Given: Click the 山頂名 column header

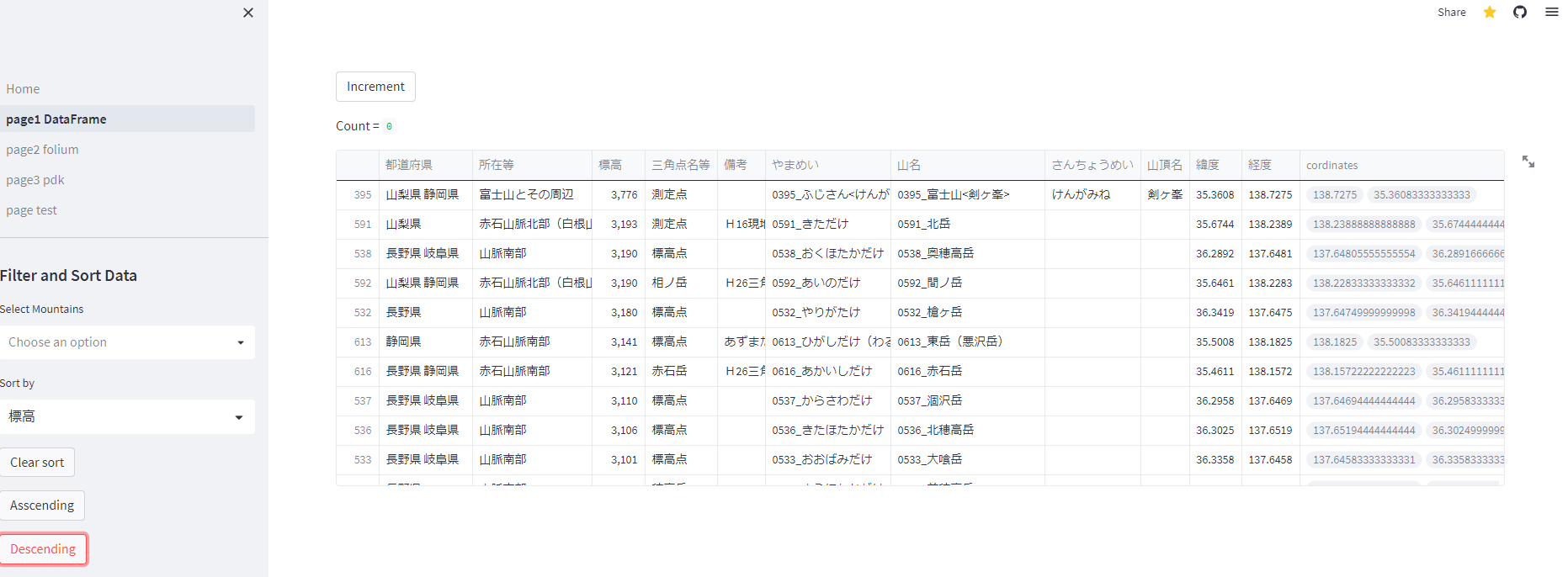Looking at the screenshot, I should 1165,165.
